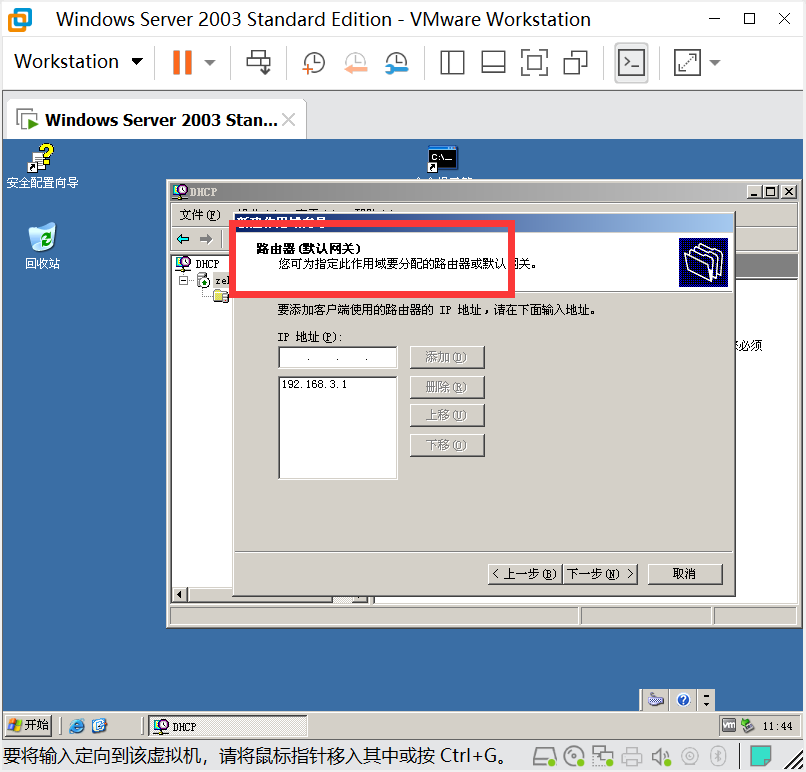Open language bar options menu
806x772 pixels.
[706, 700]
